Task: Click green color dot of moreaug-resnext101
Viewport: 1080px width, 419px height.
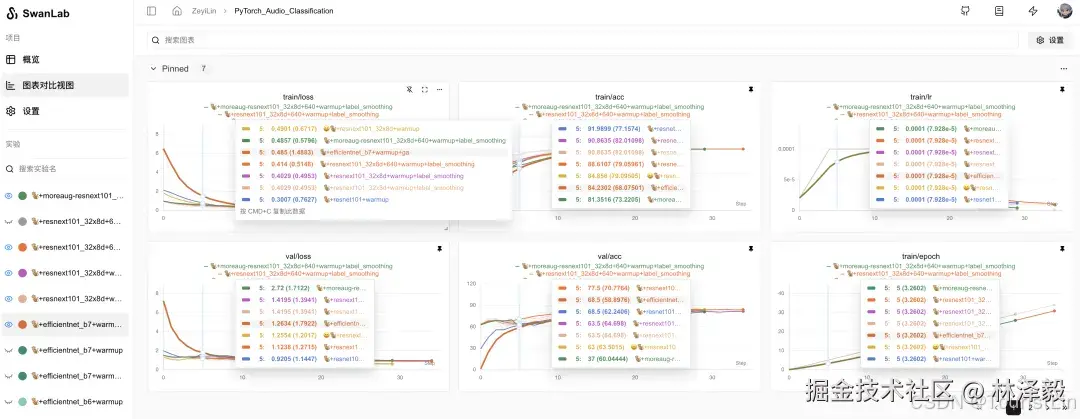Action: 22,196
